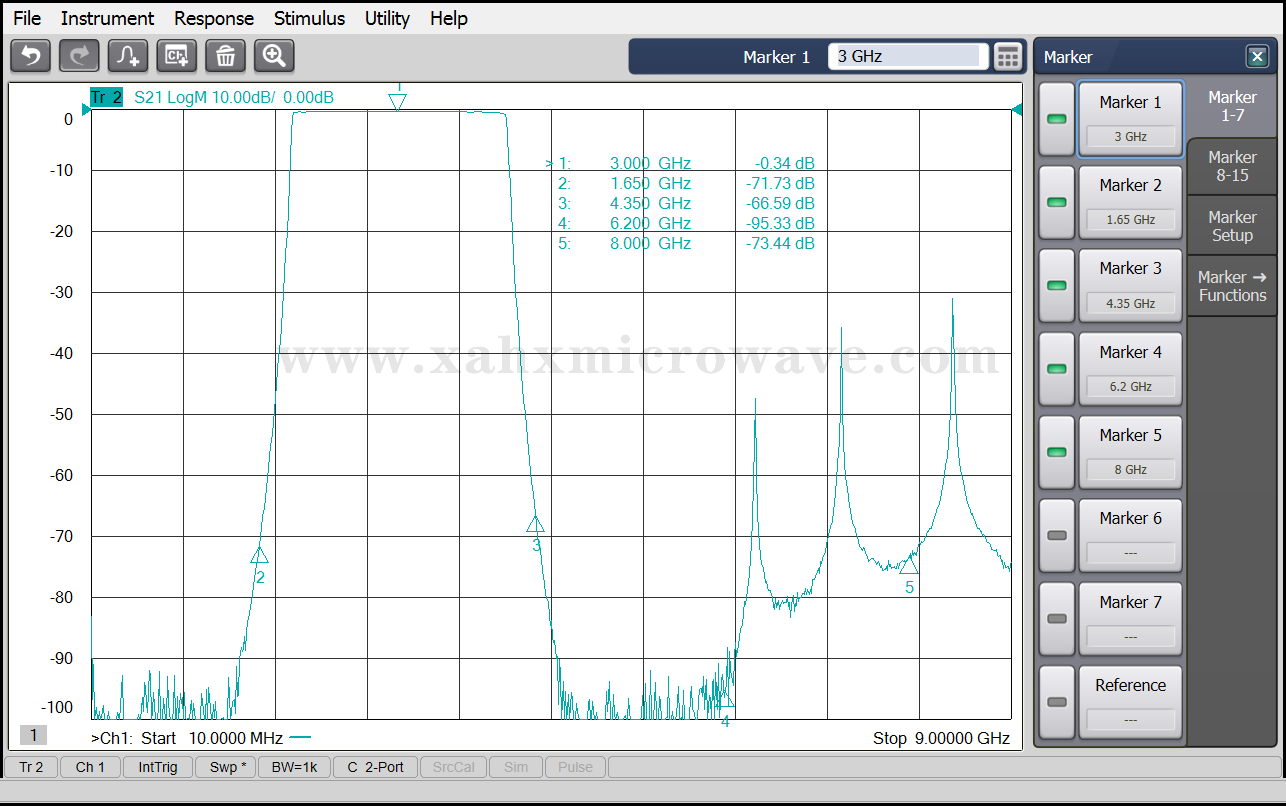Switch to Marker 8-15 tab
Viewport: 1286px width, 806px height.
[x=1232, y=166]
